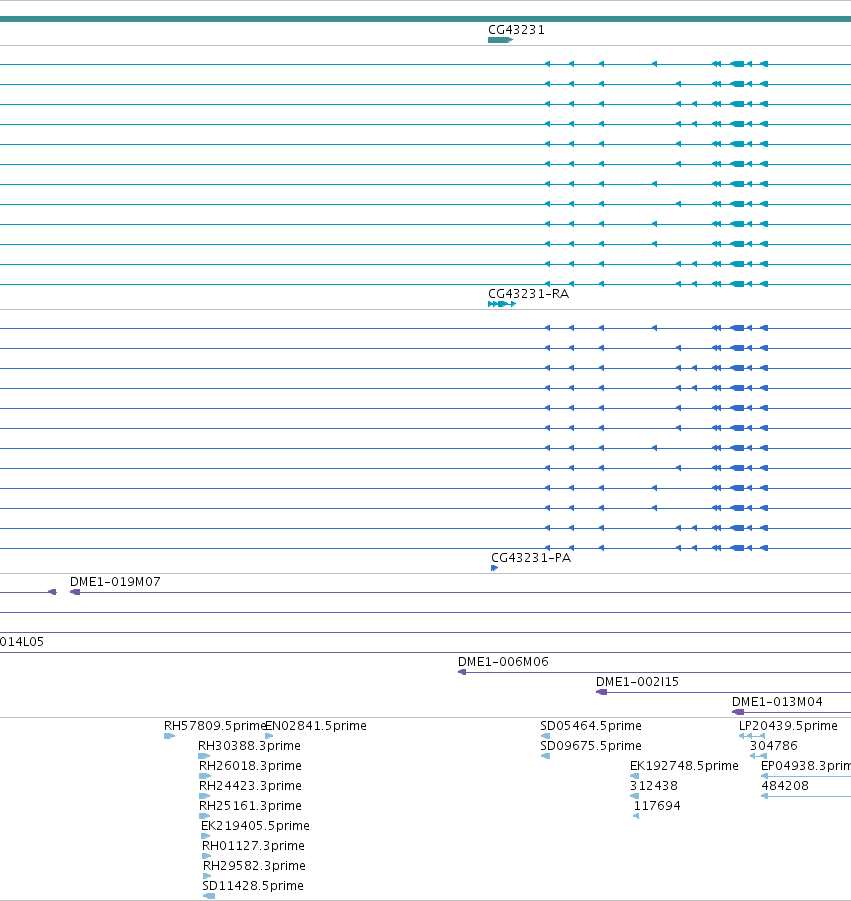The height and width of the screenshot is (901, 851).
Task: Select DME1-006M06 purple end arrow
Action: click(x=461, y=672)
